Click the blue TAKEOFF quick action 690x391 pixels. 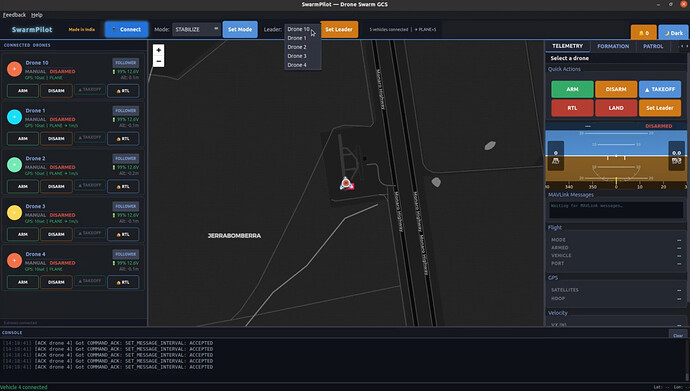660,89
